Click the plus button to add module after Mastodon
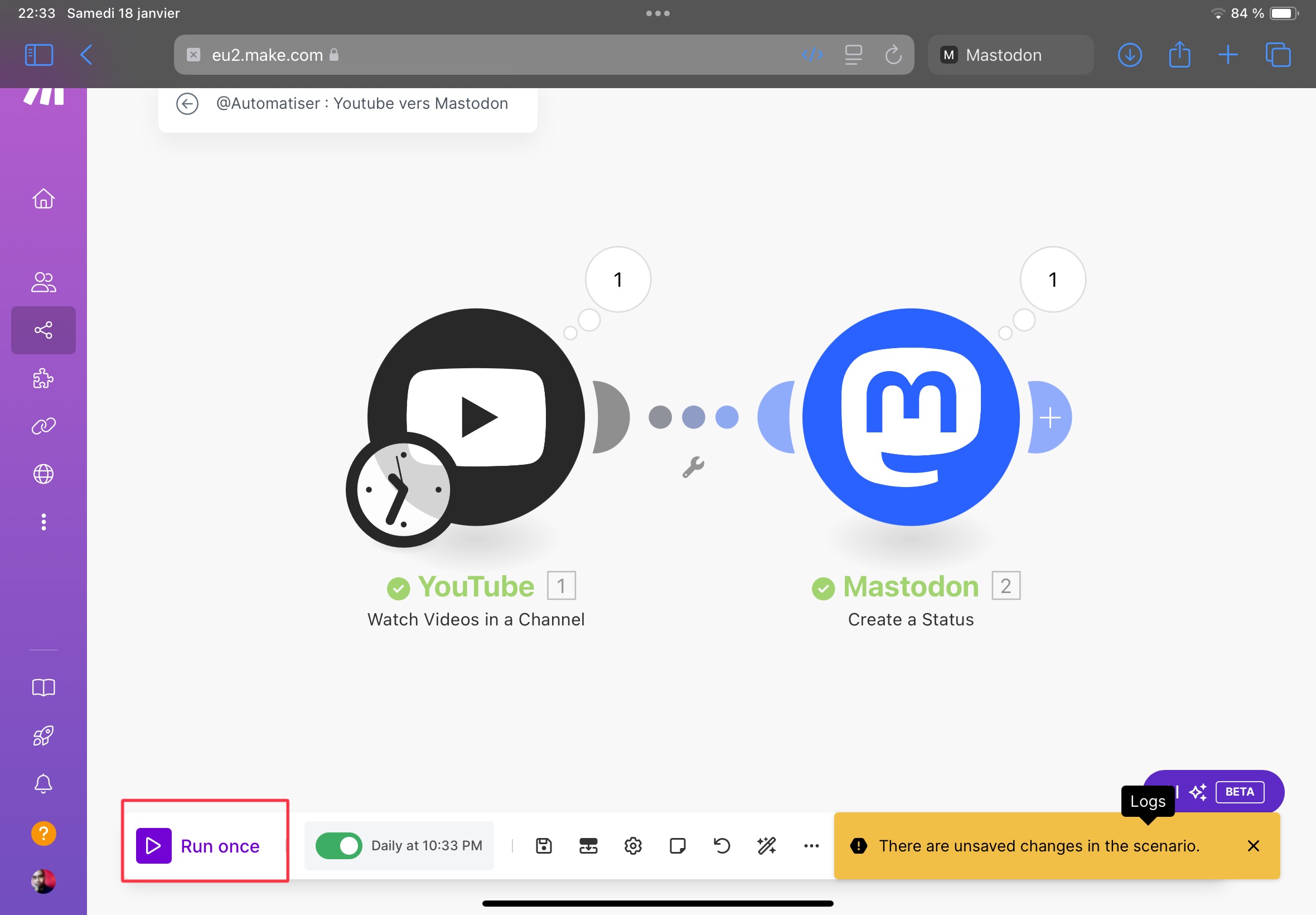Viewport: 1316px width, 915px height. coord(1050,417)
